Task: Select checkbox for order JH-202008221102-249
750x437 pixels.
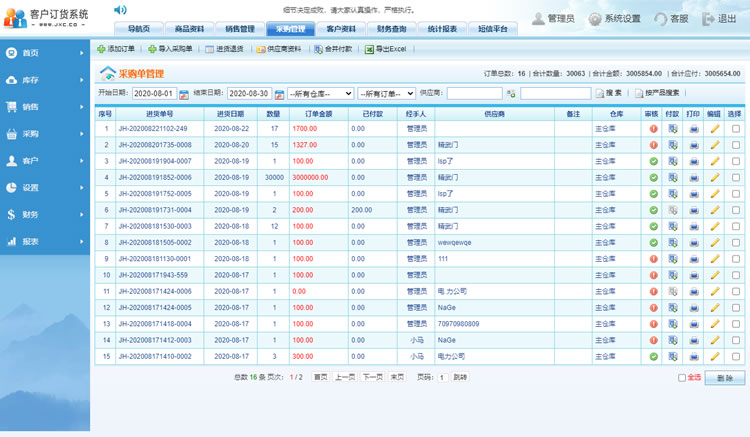Action: pos(736,129)
